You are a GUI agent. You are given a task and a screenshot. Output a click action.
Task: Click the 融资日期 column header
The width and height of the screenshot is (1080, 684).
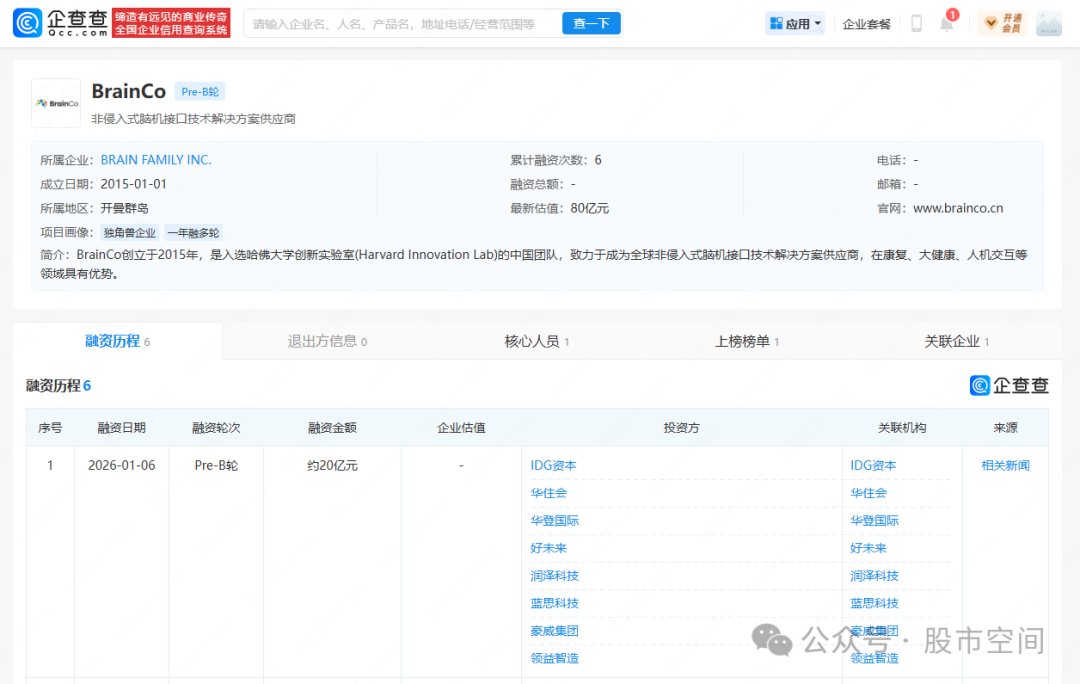pyautogui.click(x=121, y=428)
